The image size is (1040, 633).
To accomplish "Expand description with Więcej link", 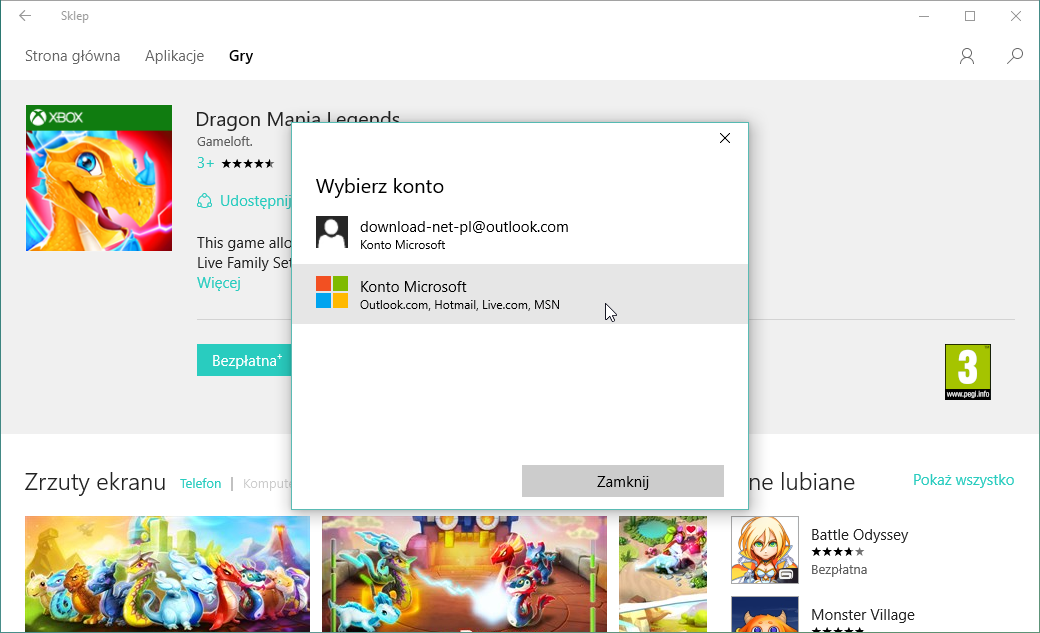I will click(x=218, y=283).
